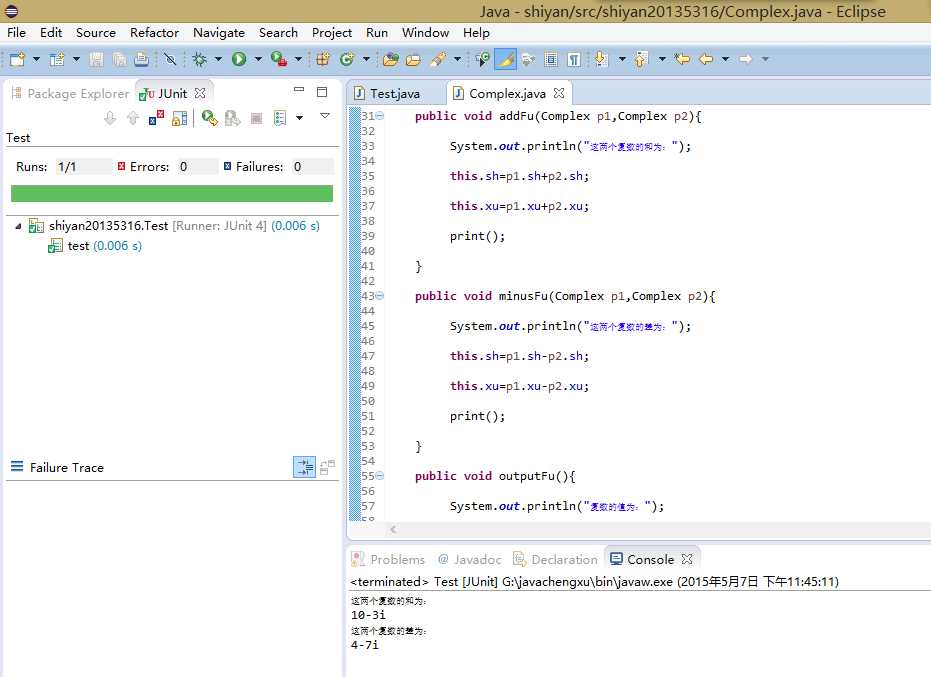Collapse the addFu method at line 31

tap(379, 116)
